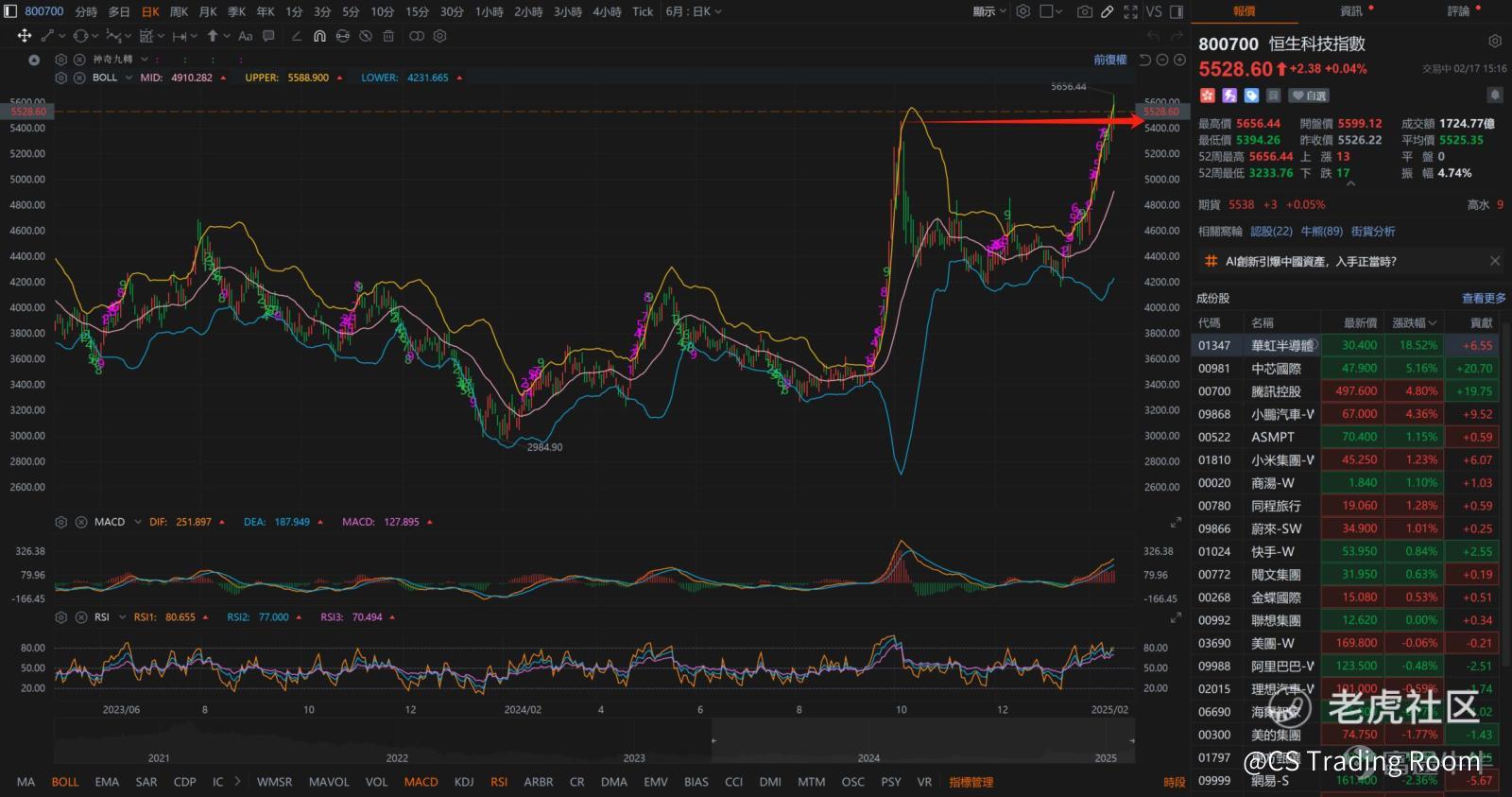Enable VOL indicator in bottom bar
1512x797 pixels.
point(376,782)
